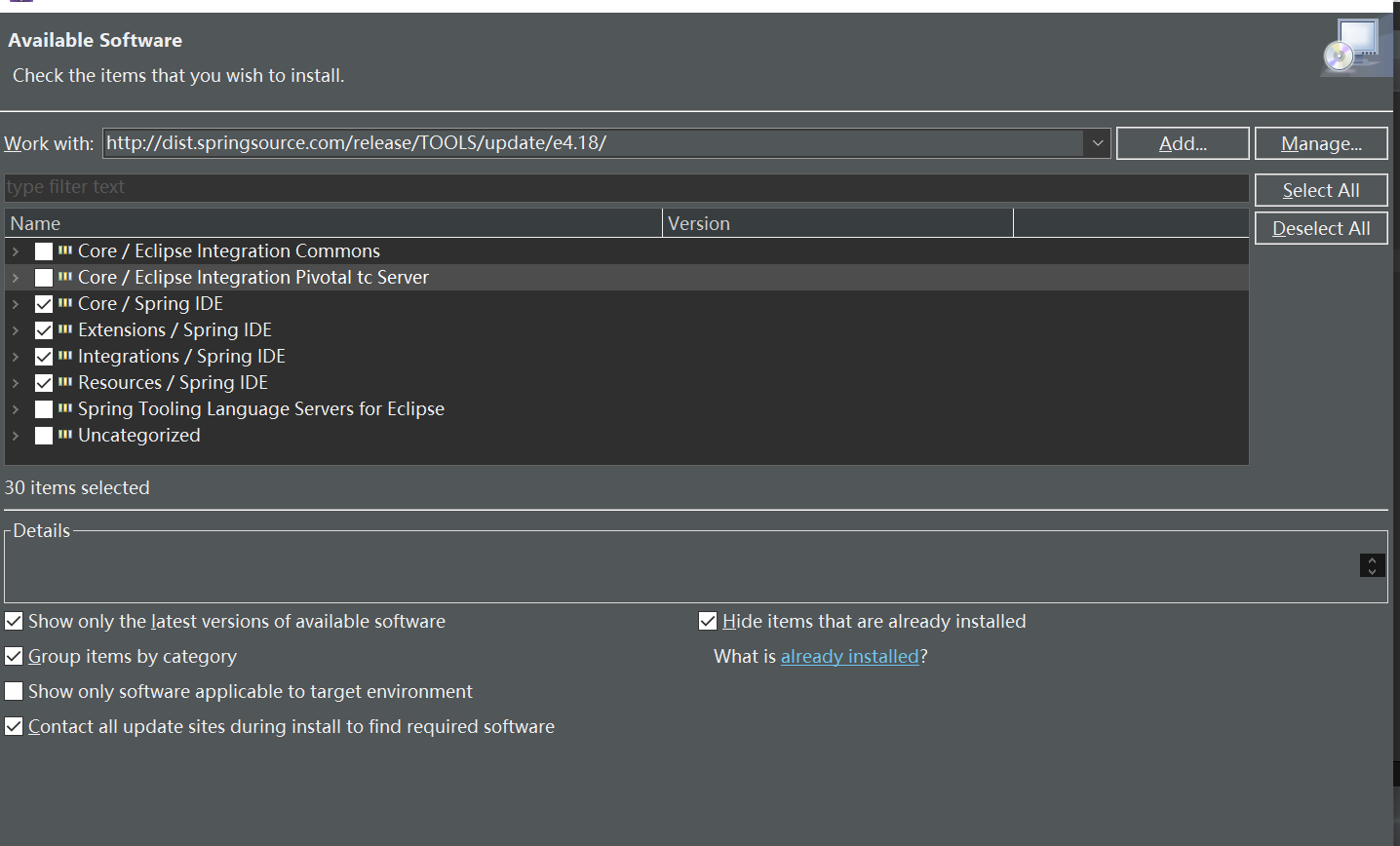Check the Core / Eclipse Integration Commons checkbox
This screenshot has height=846, width=1400.
(x=44, y=251)
